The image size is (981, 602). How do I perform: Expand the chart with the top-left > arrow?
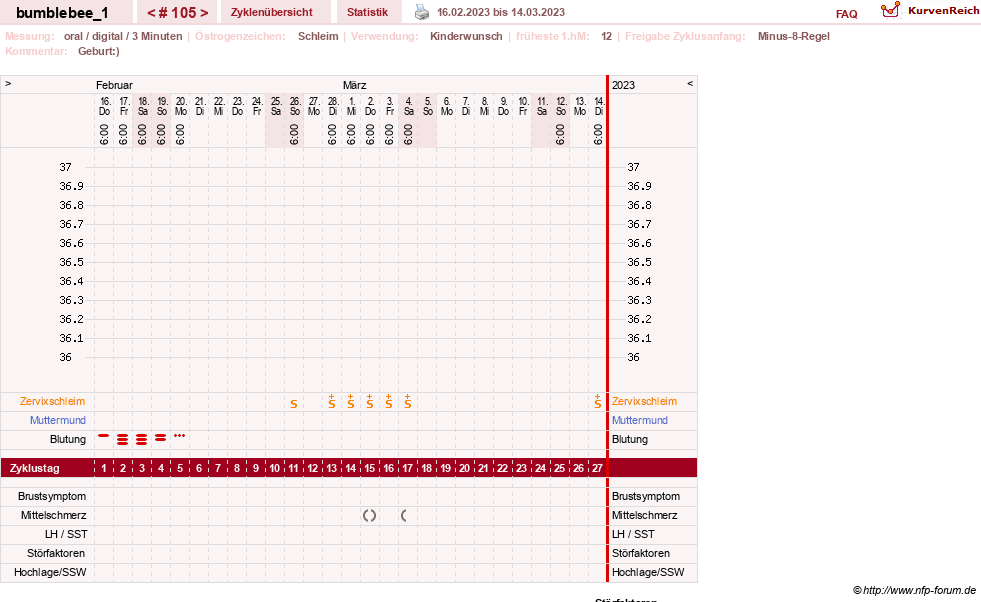(8, 83)
